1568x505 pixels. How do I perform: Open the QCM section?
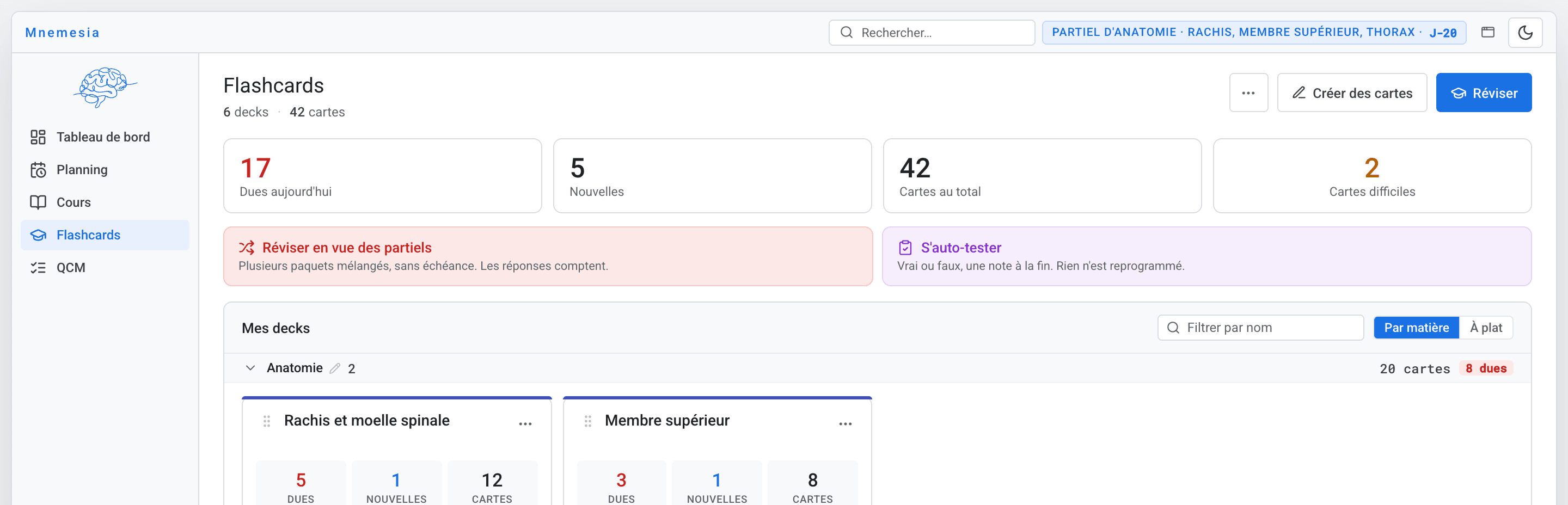(x=105, y=268)
